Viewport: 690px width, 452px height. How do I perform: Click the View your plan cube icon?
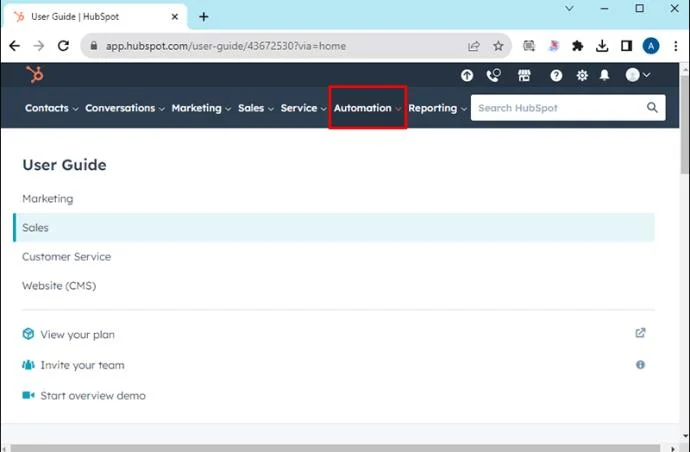(x=28, y=334)
